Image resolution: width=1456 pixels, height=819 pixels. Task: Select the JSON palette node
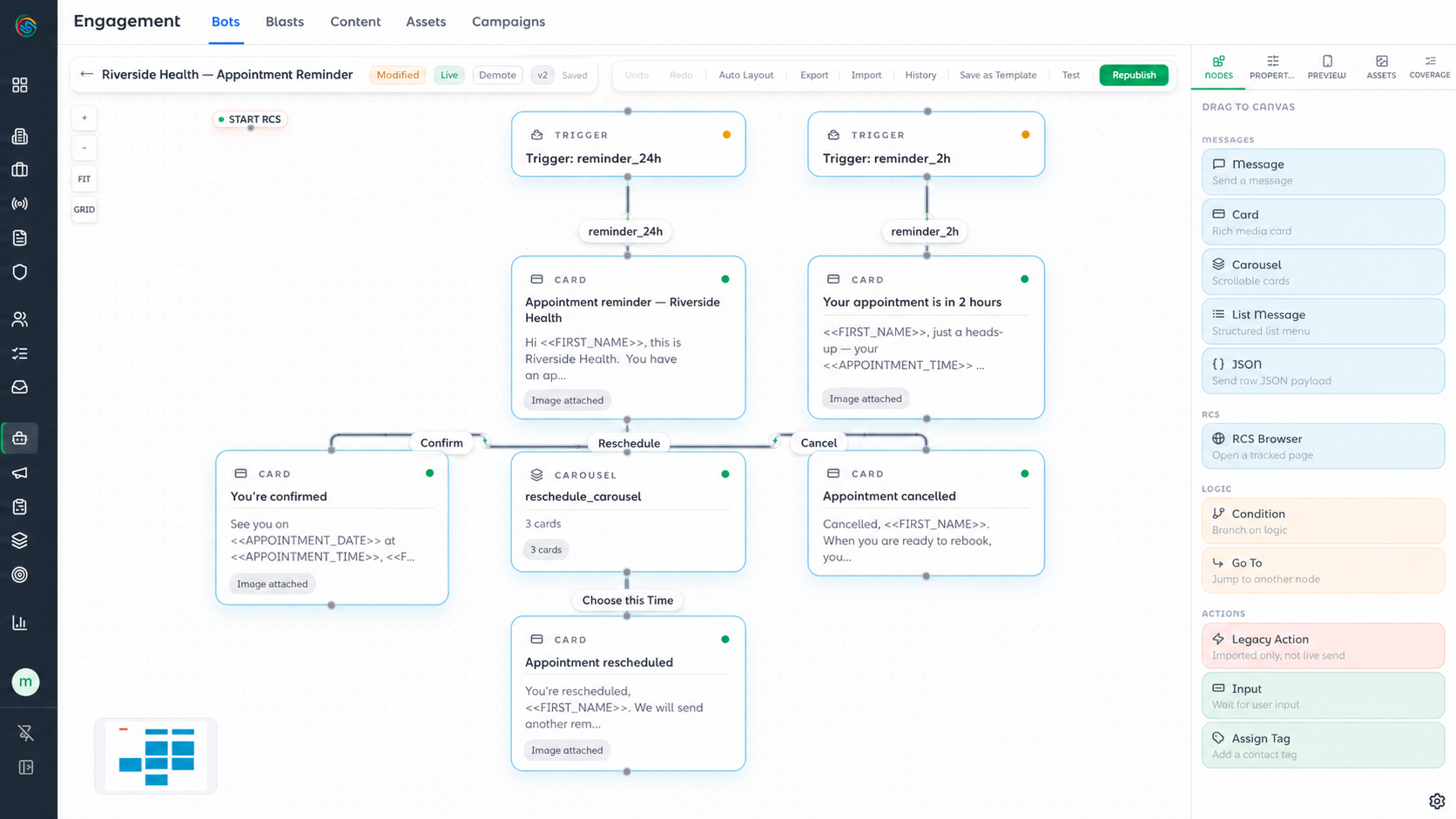coord(1323,372)
